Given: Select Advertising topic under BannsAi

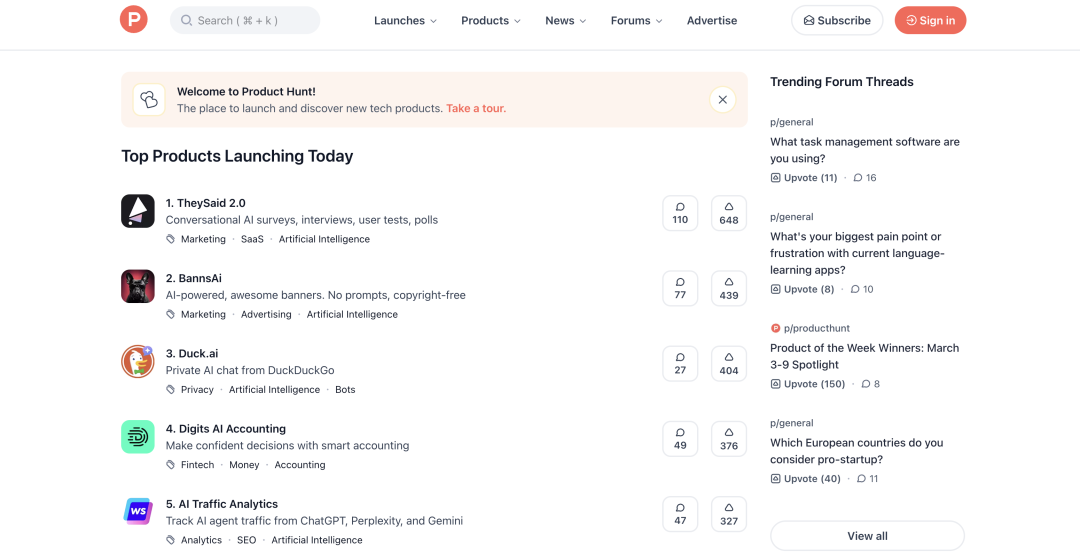Looking at the screenshot, I should tap(266, 314).
